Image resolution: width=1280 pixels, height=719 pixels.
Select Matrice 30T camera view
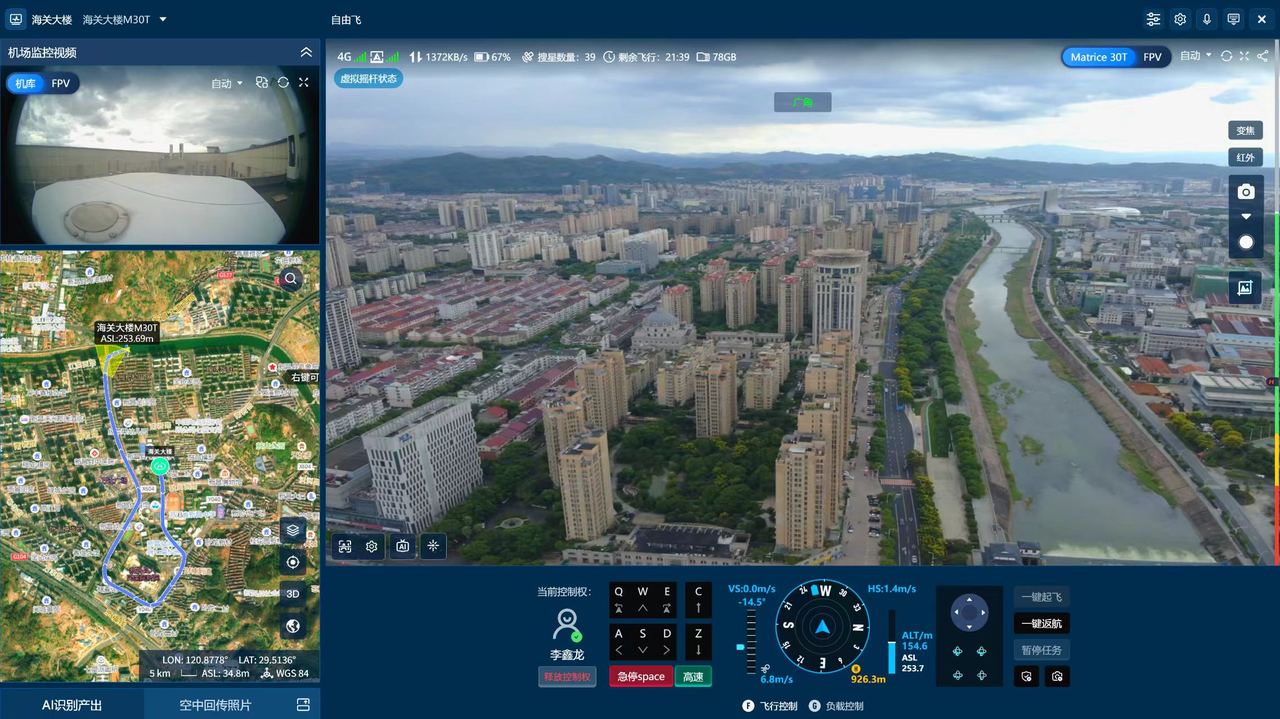[x=1098, y=57]
